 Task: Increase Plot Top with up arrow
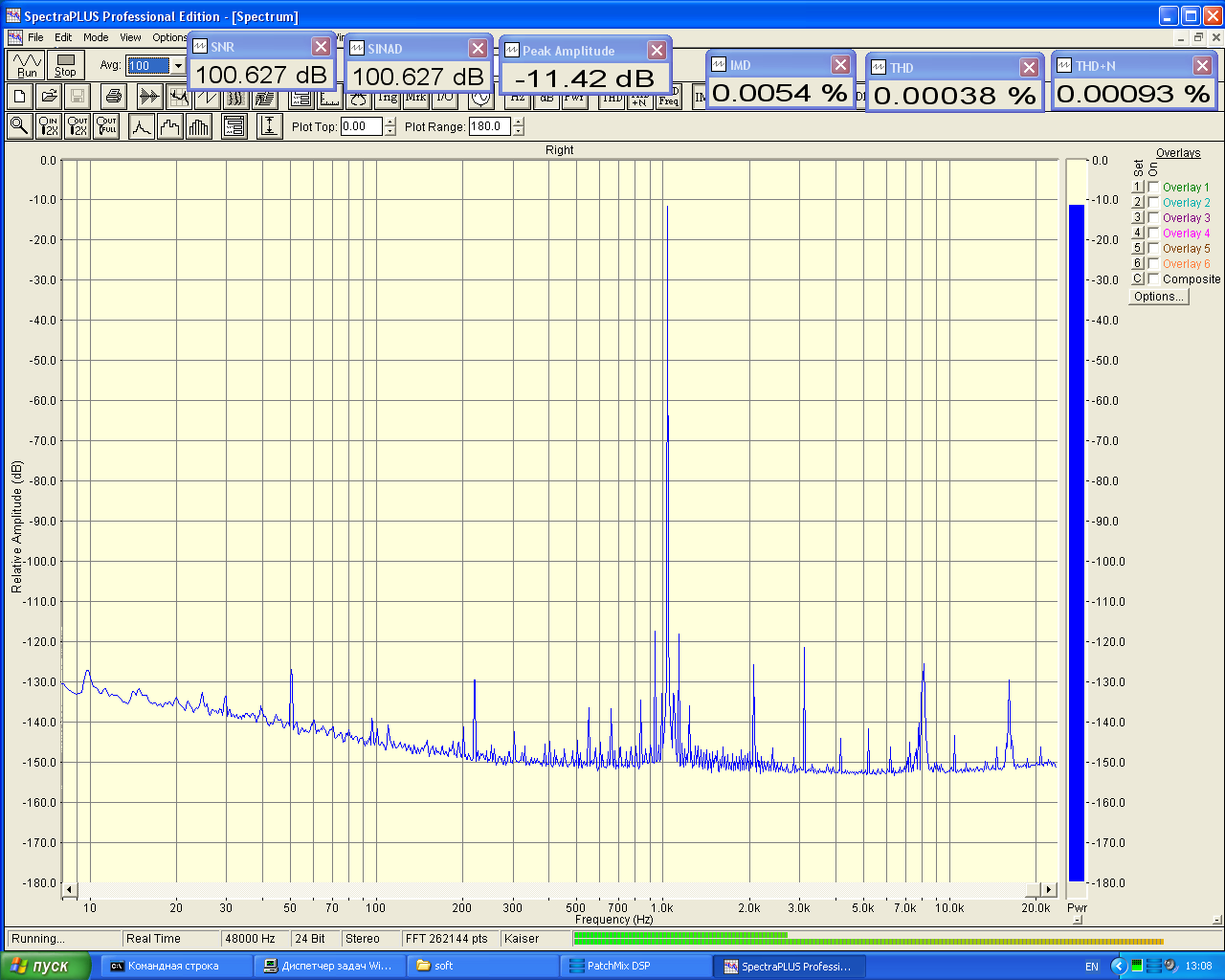[x=390, y=122]
